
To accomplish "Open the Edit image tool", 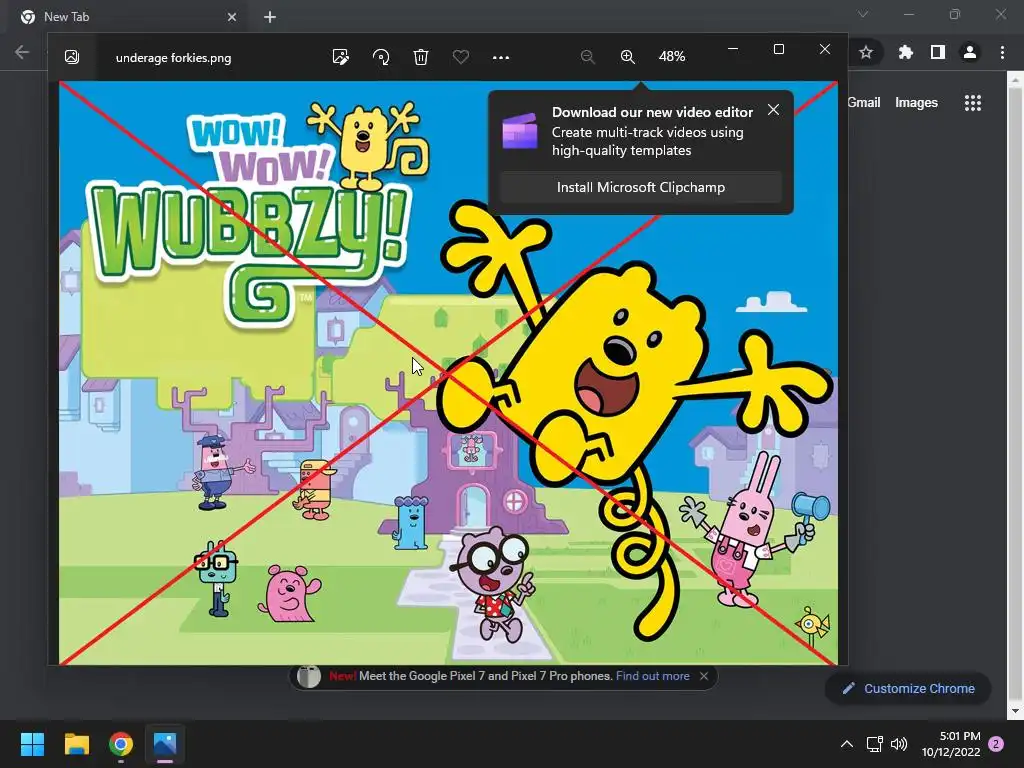I will 340,57.
